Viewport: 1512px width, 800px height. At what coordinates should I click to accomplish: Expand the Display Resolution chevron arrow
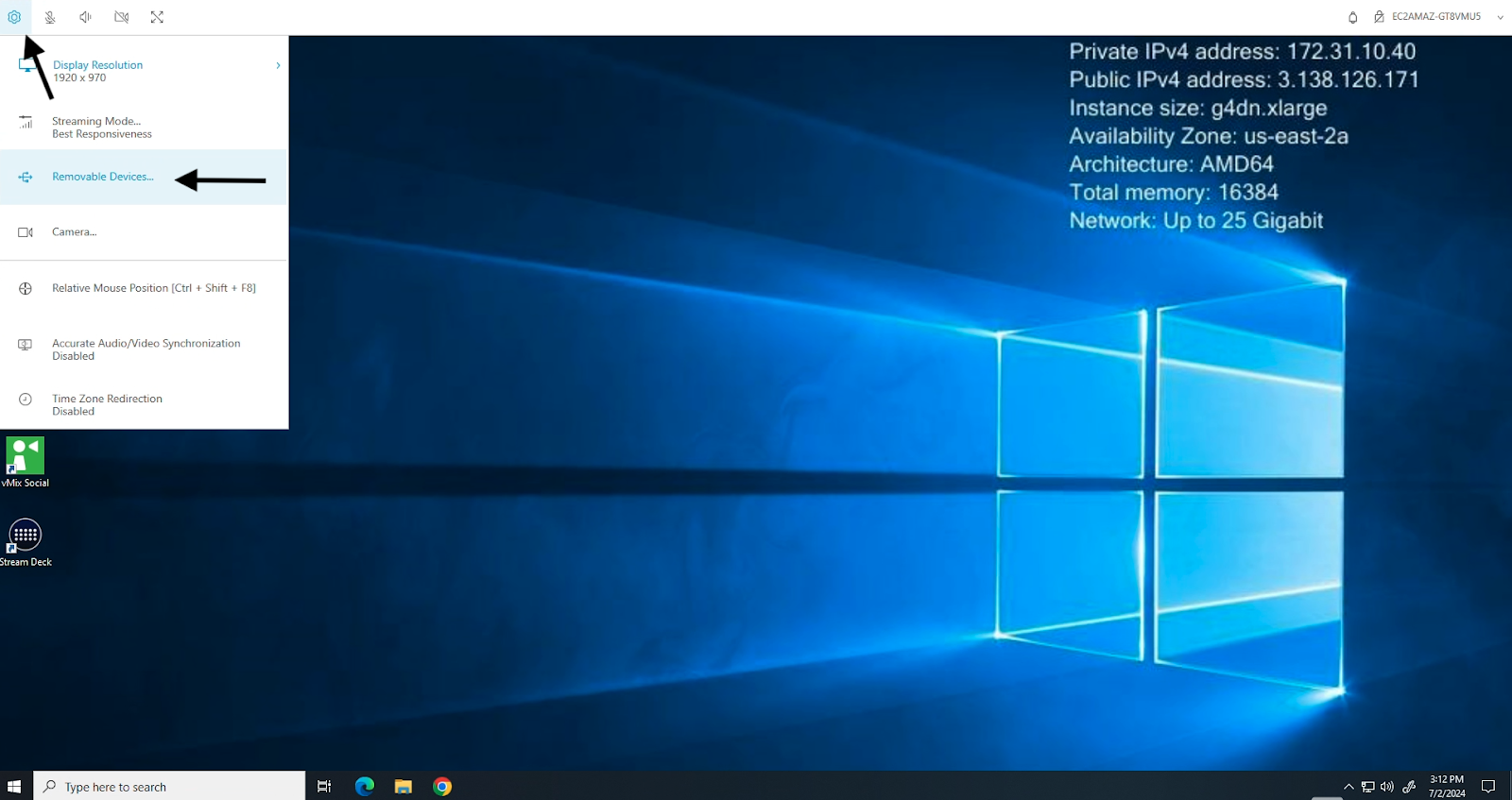pyautogui.click(x=278, y=65)
